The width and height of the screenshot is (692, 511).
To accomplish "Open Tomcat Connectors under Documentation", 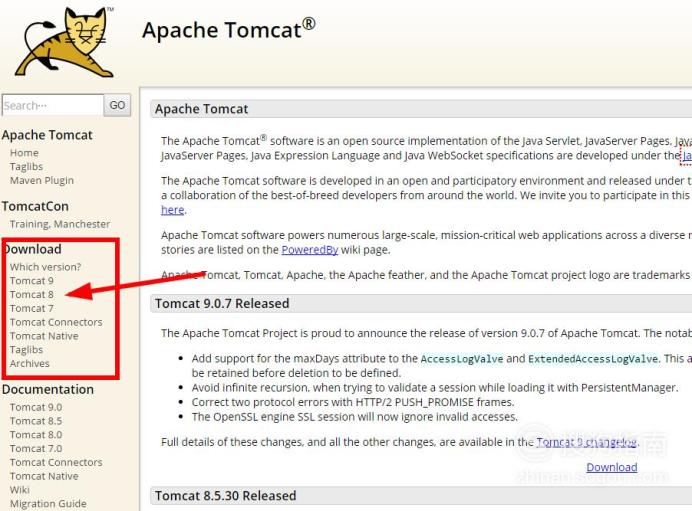I will (56, 462).
